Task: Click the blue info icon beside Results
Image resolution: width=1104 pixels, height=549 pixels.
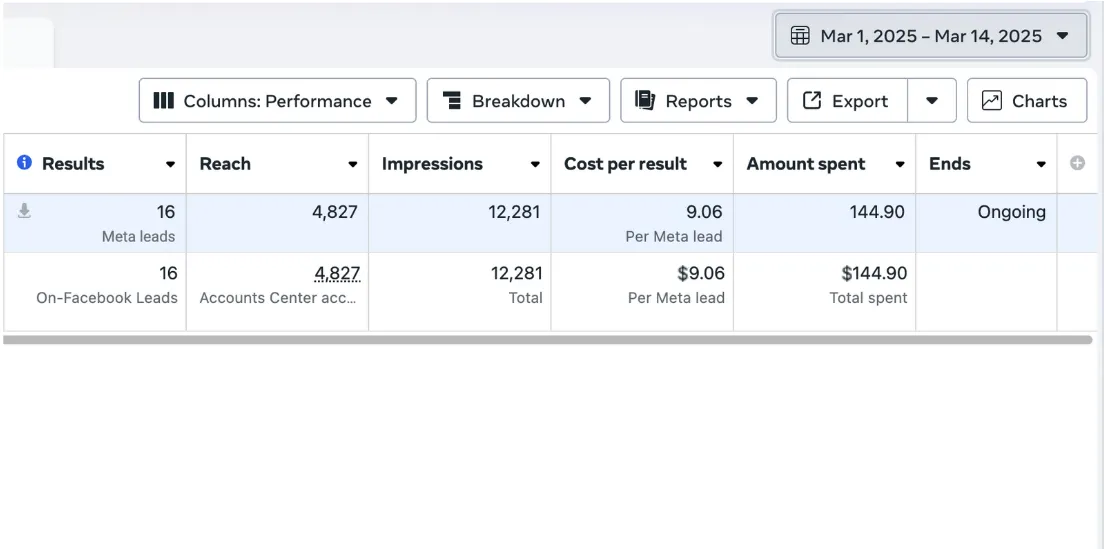Action: click(x=24, y=163)
